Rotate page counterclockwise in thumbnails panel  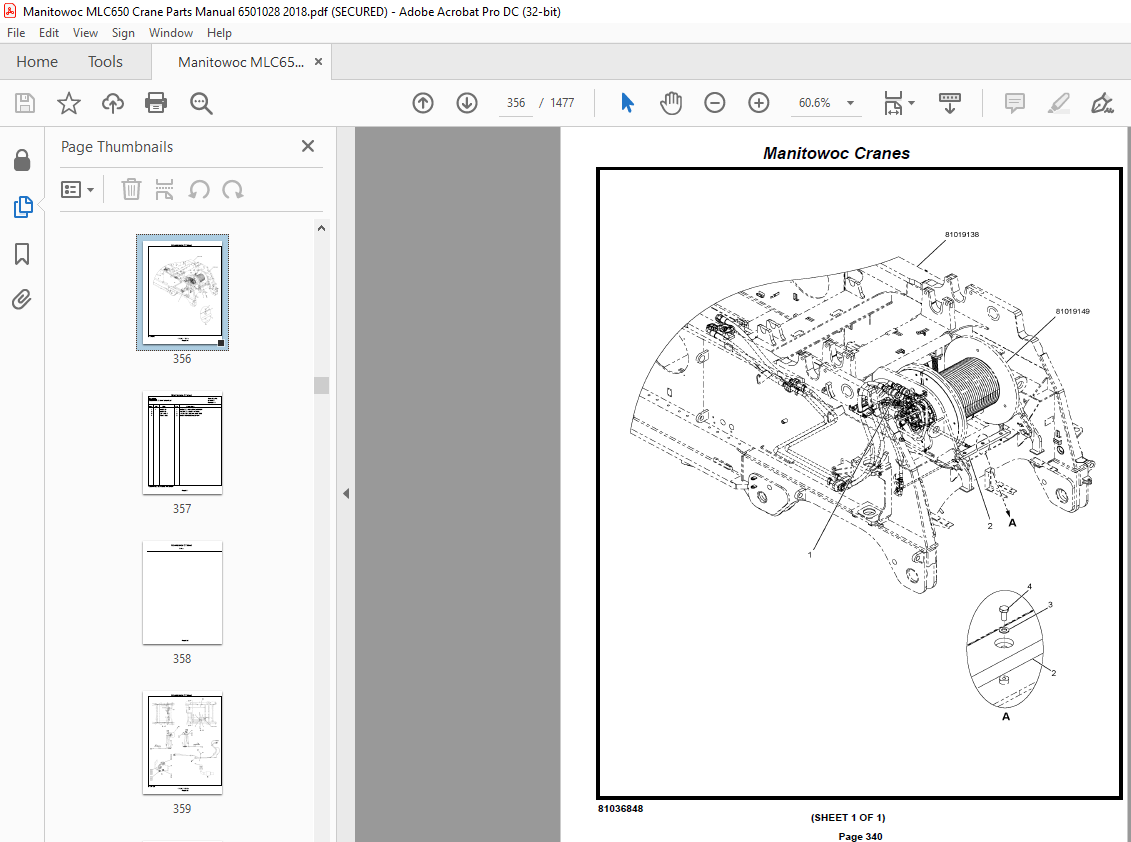click(x=199, y=190)
